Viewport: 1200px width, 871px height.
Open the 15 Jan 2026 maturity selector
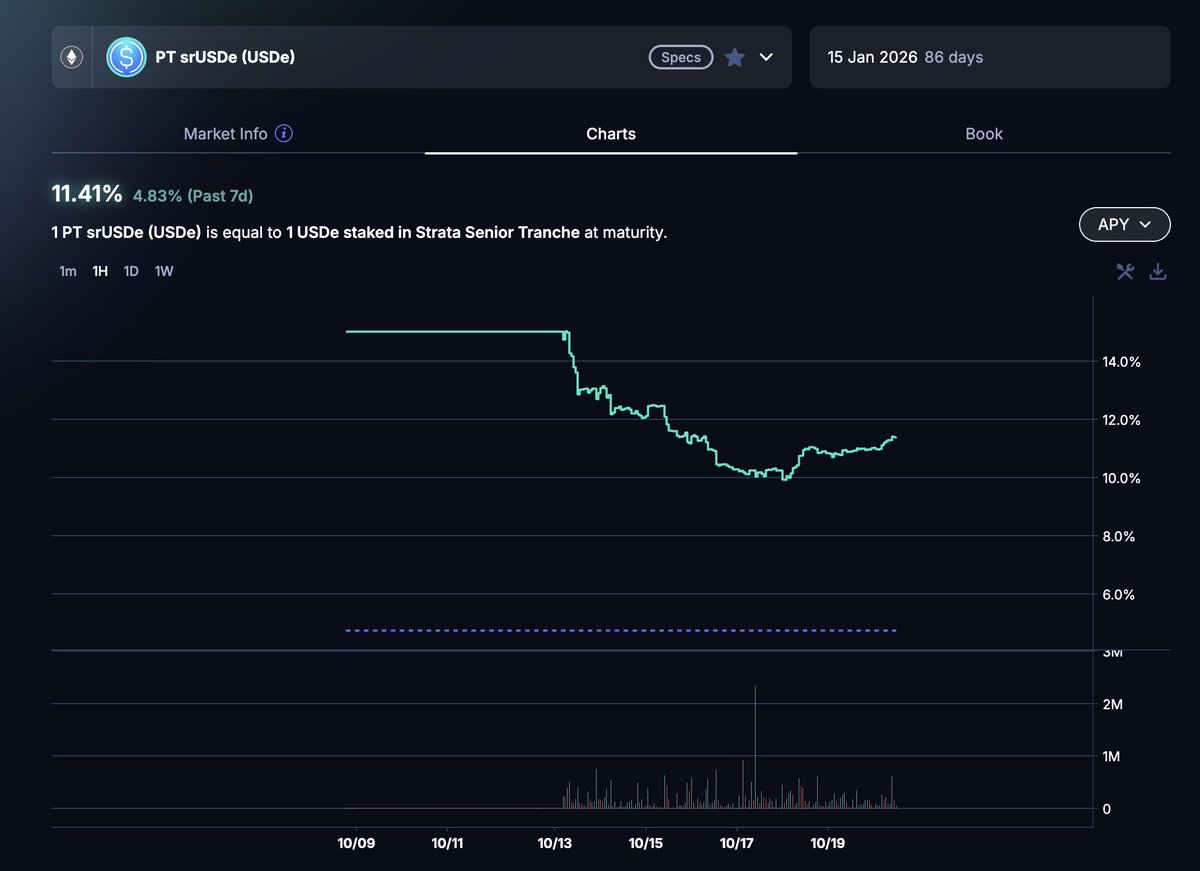pos(989,57)
